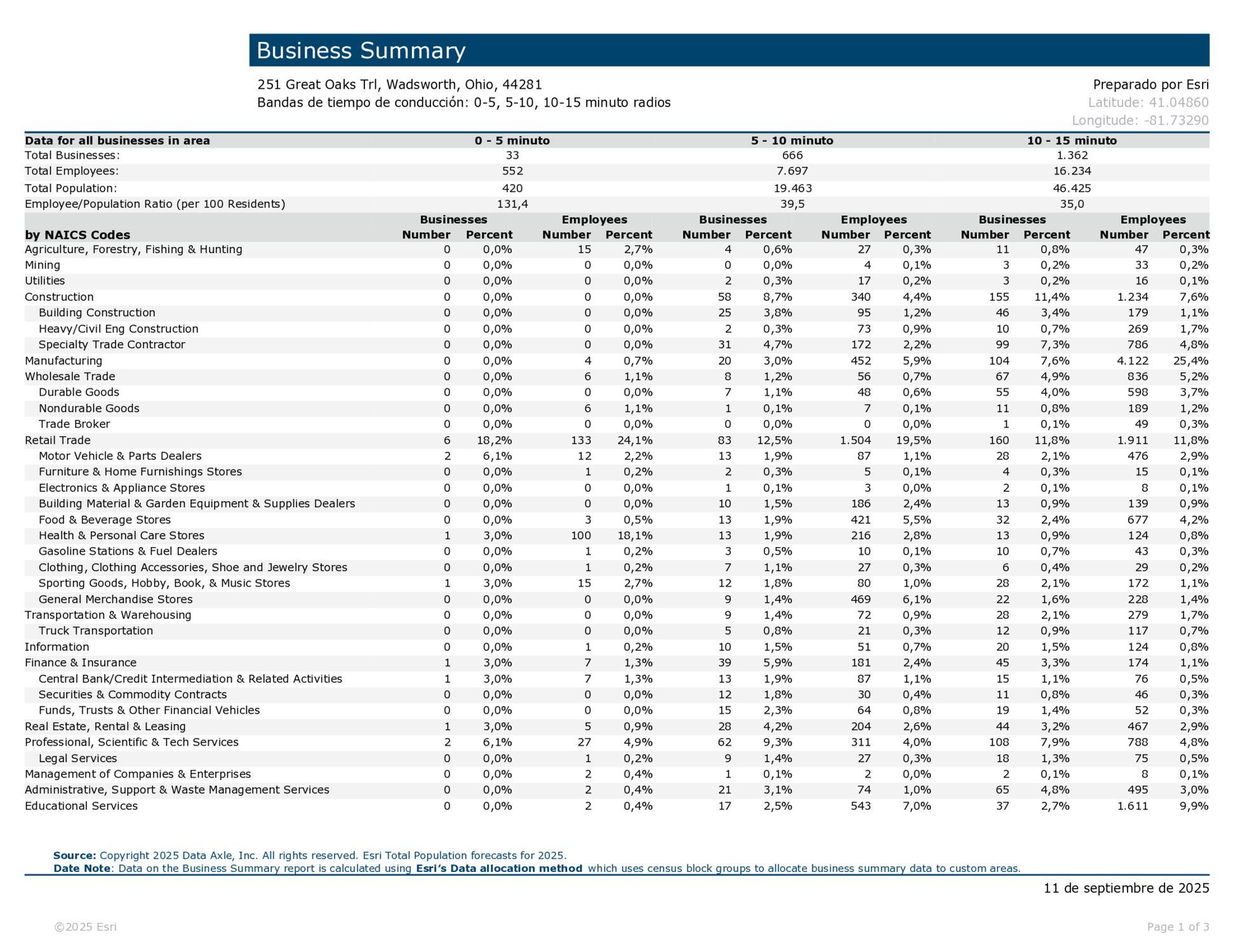Click the Finance & Insurance row label

(81, 663)
